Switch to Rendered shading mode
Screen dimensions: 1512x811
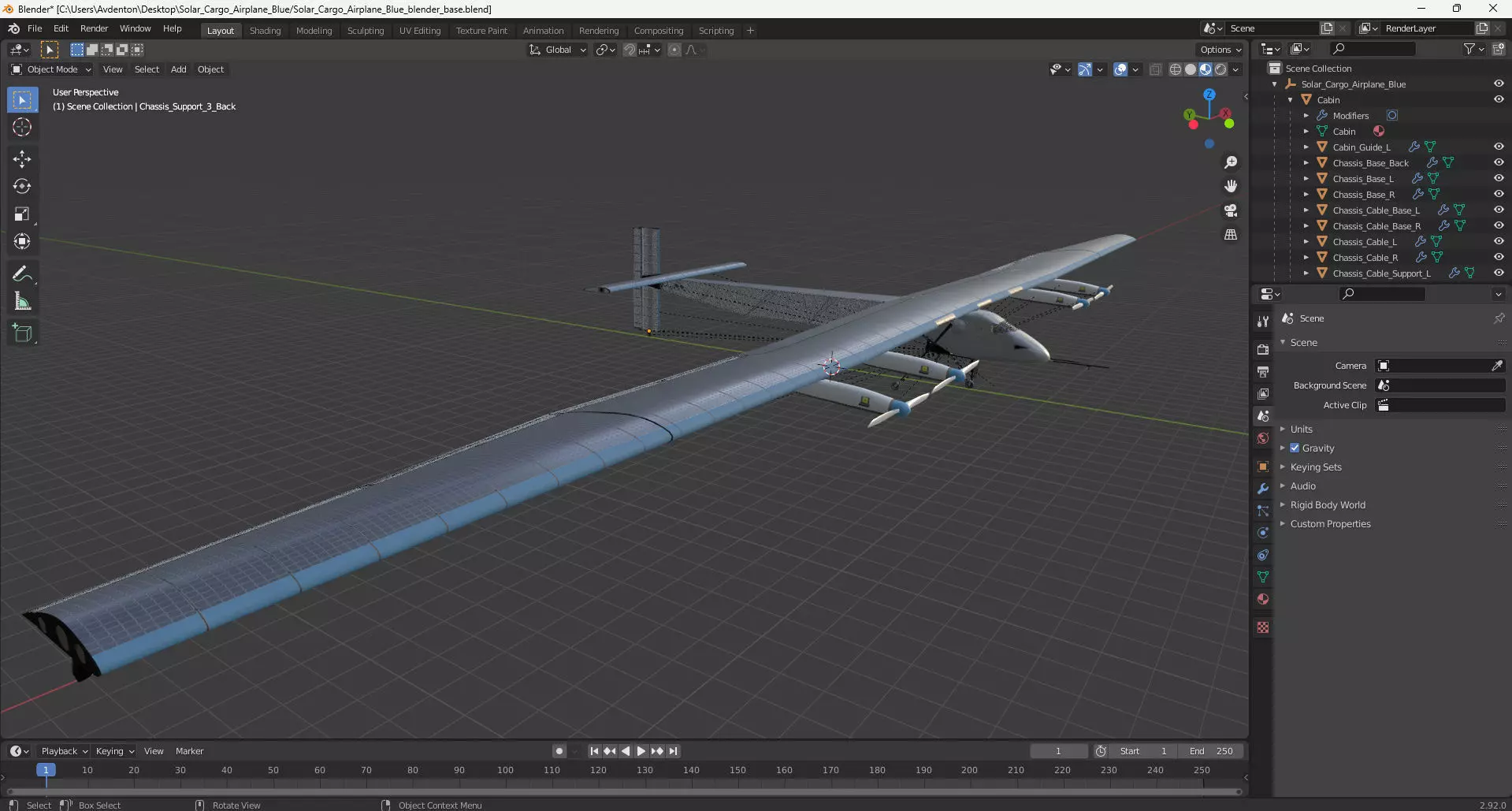[x=1220, y=69]
